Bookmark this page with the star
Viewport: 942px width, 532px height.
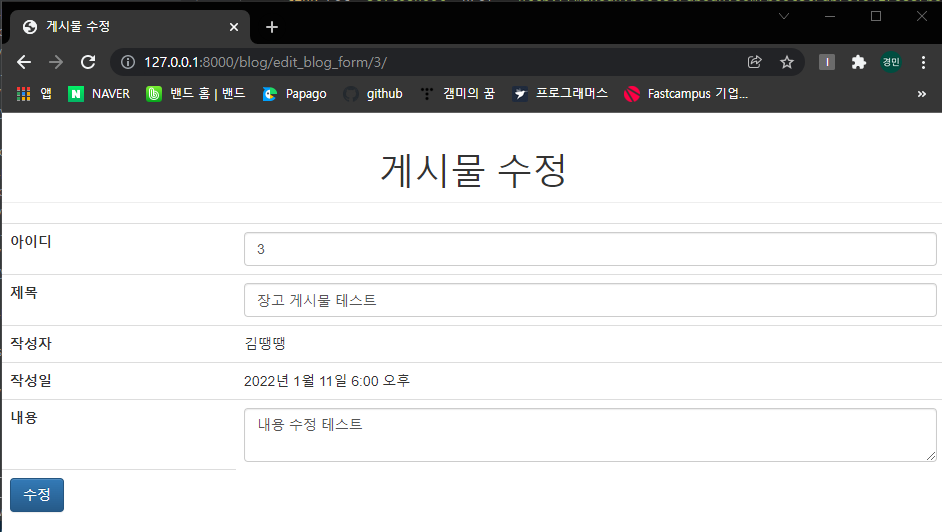[x=786, y=62]
